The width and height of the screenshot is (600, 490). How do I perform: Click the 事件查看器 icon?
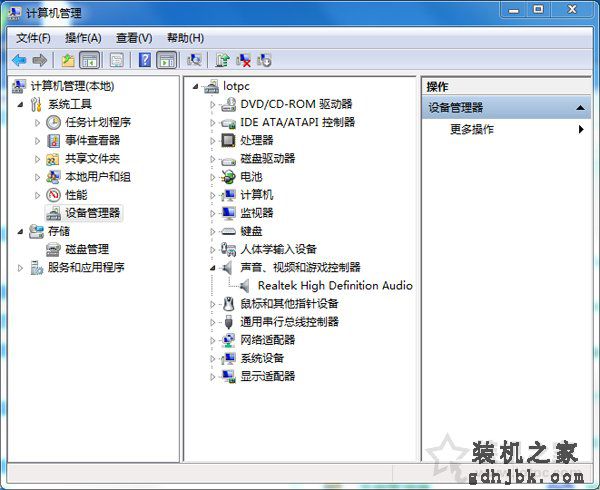point(53,140)
